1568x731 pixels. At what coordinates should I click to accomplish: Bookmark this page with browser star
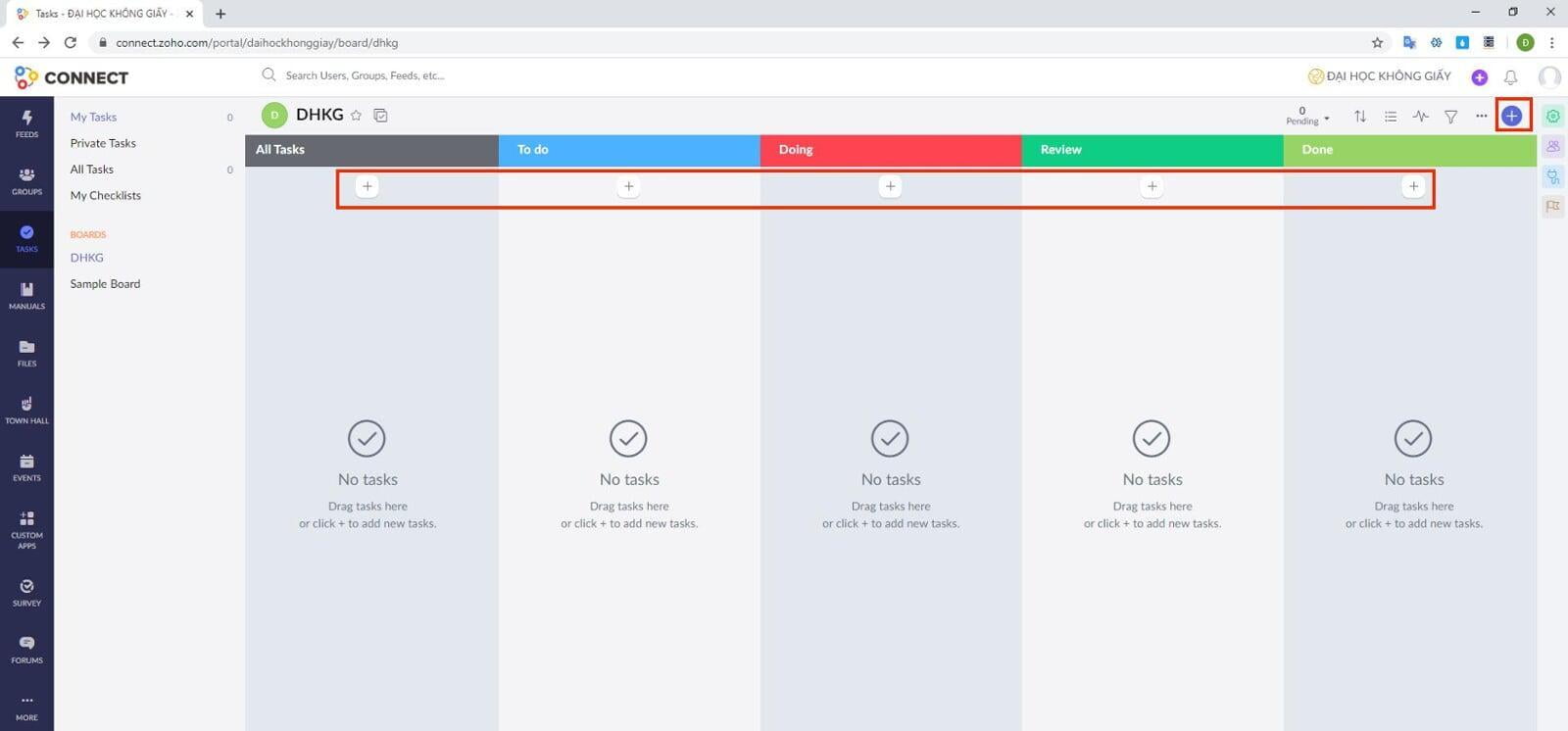coord(1377,42)
